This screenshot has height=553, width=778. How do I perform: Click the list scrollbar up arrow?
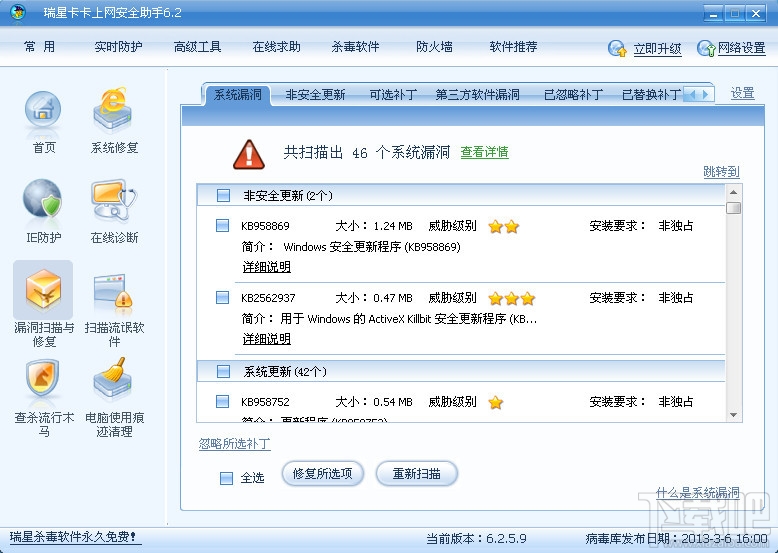(733, 192)
